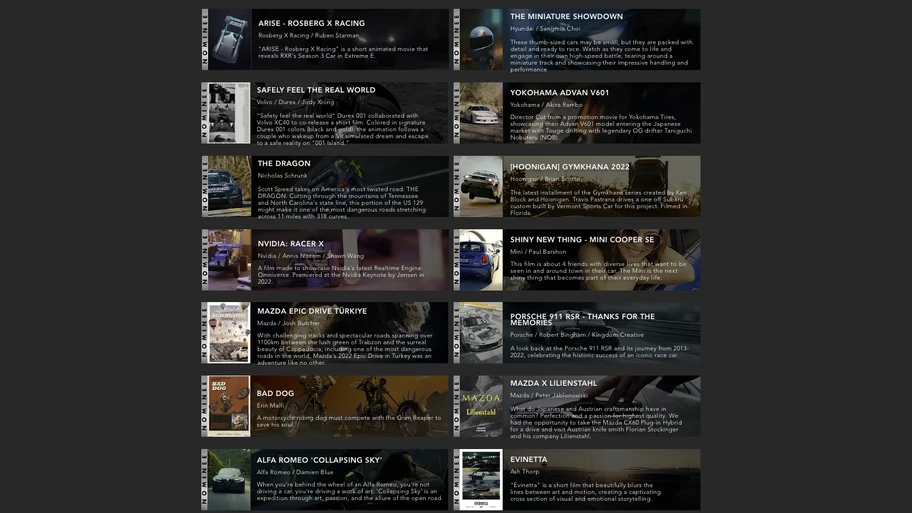
Task: Click the ARISE description about Extreme E
Action: click(343, 53)
